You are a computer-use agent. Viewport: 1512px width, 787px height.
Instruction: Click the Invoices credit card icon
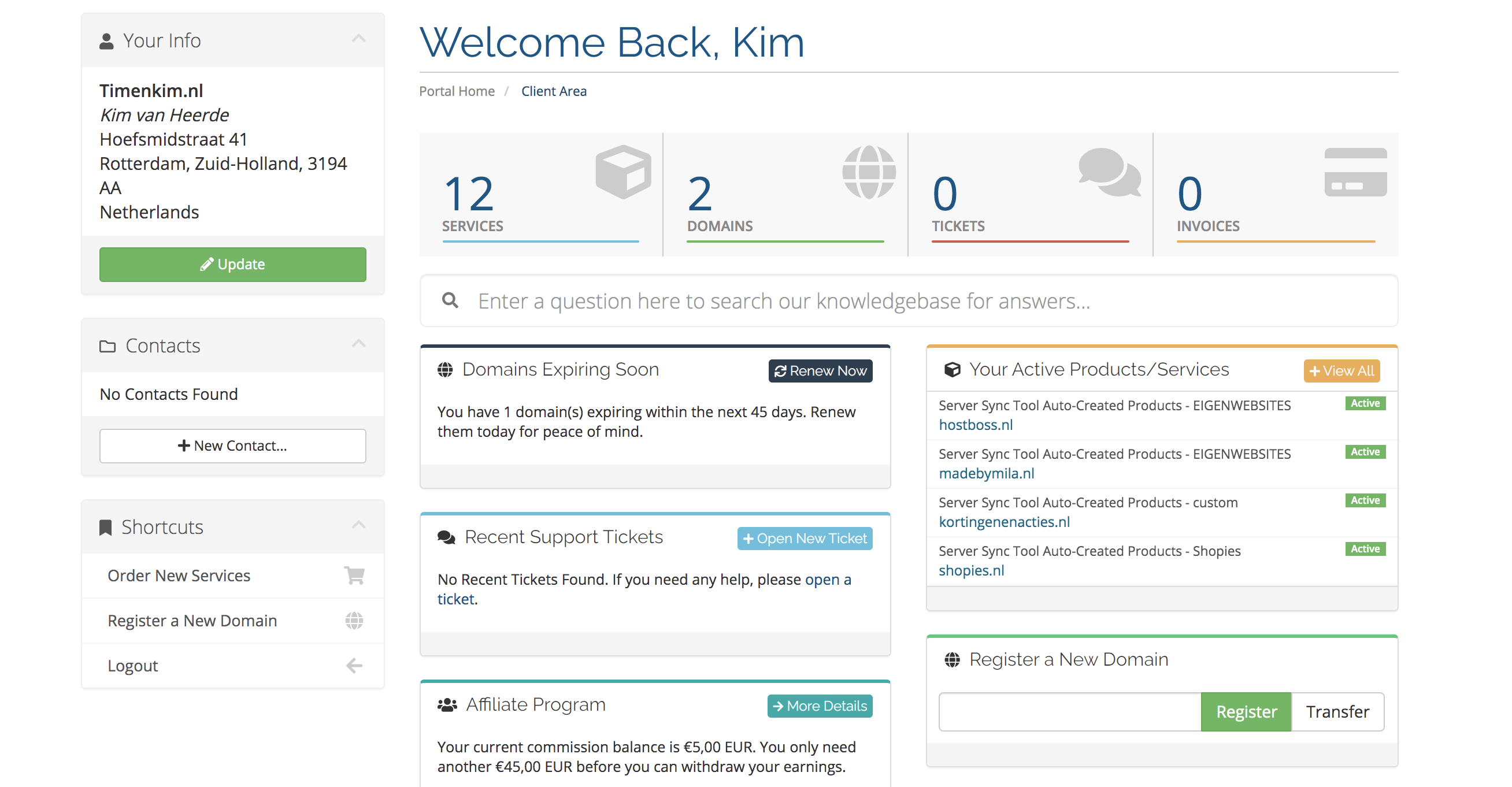point(1355,172)
